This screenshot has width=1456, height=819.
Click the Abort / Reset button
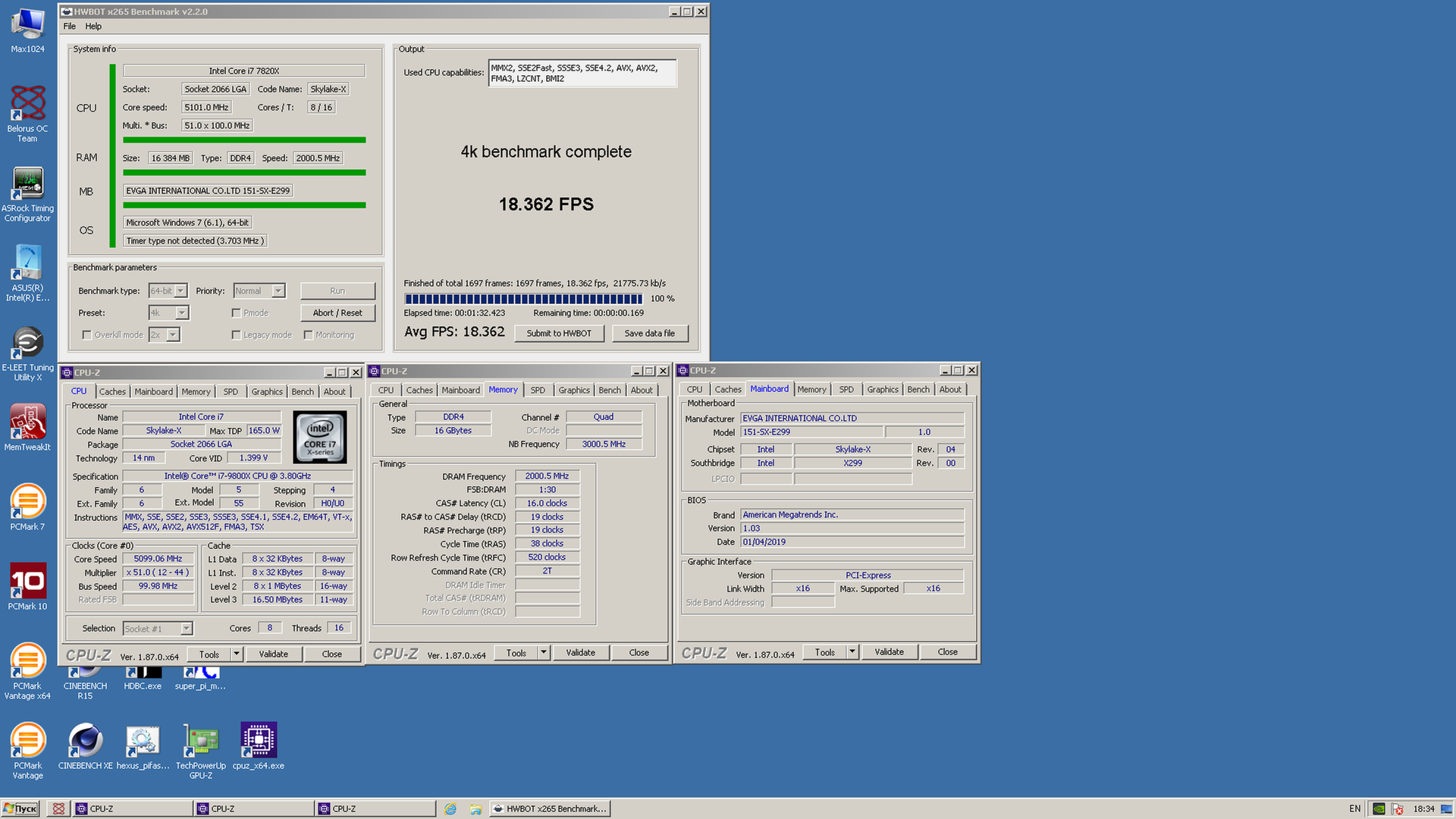pos(337,313)
